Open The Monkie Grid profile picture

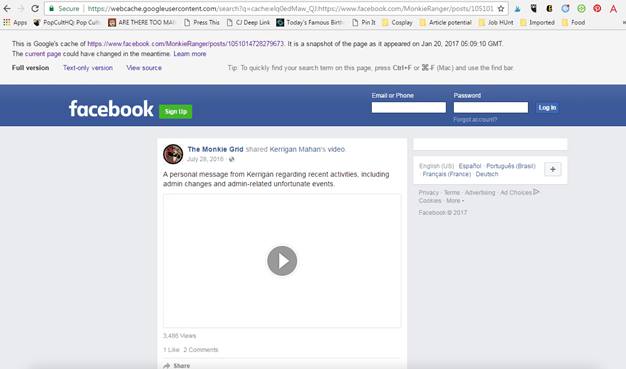coord(173,154)
